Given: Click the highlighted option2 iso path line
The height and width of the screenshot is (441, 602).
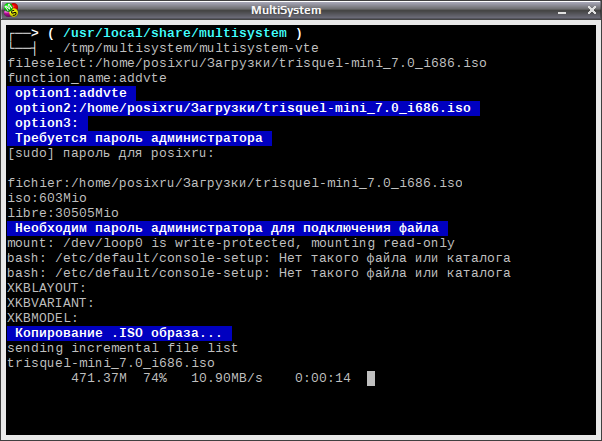Looking at the screenshot, I should 243,108.
